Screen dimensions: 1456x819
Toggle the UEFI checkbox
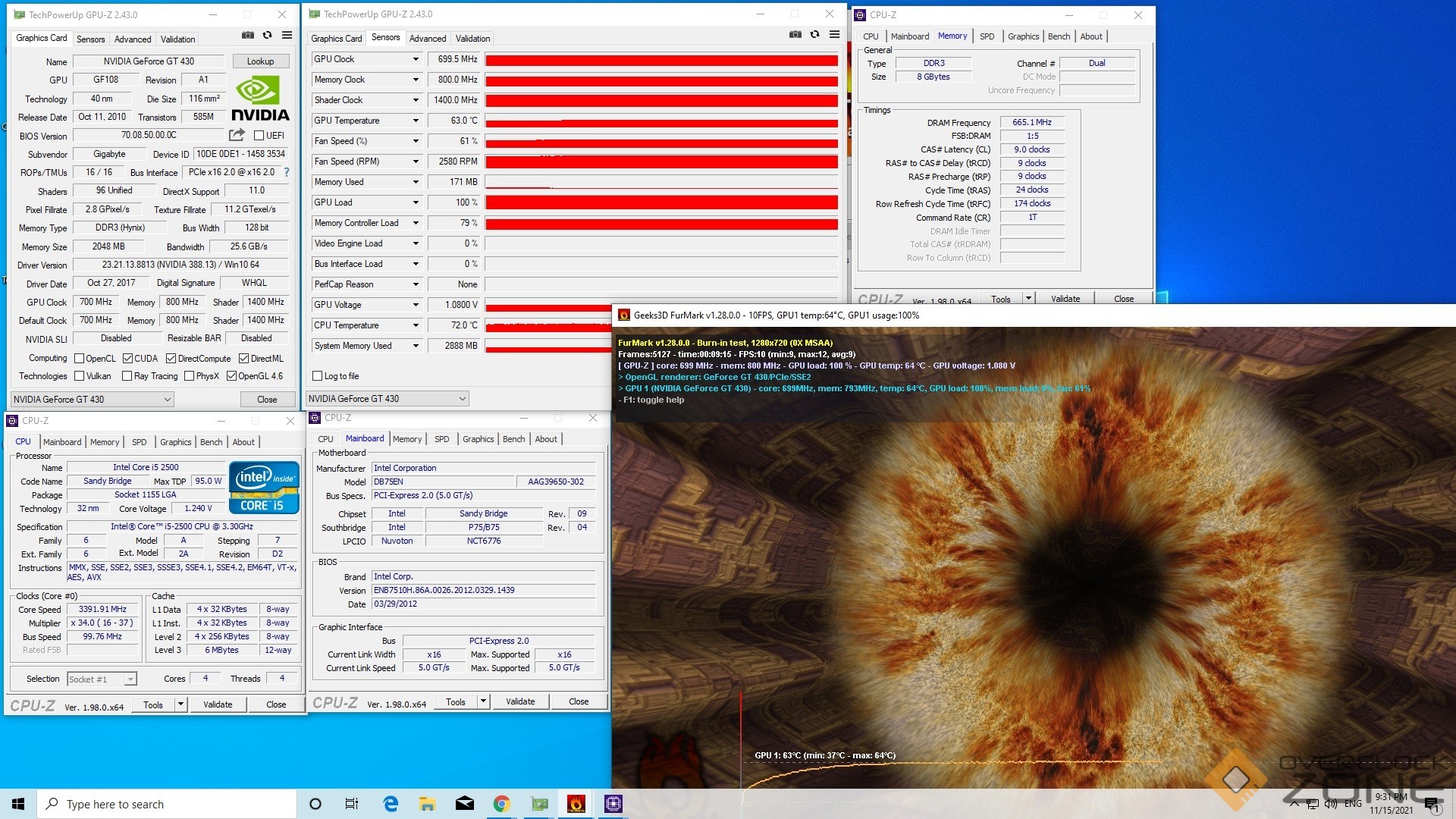click(x=259, y=136)
